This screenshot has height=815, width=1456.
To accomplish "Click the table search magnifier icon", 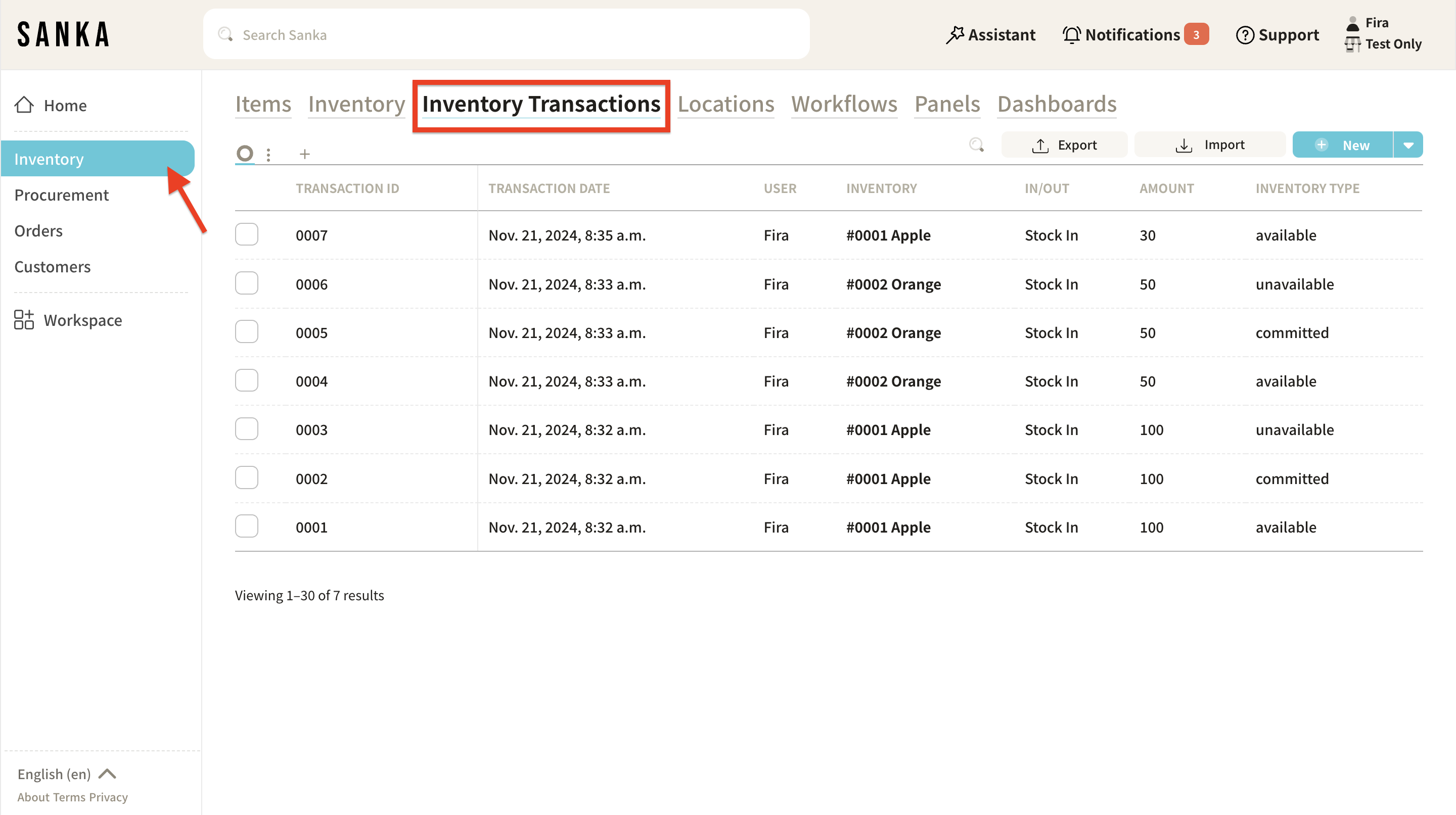I will point(976,145).
